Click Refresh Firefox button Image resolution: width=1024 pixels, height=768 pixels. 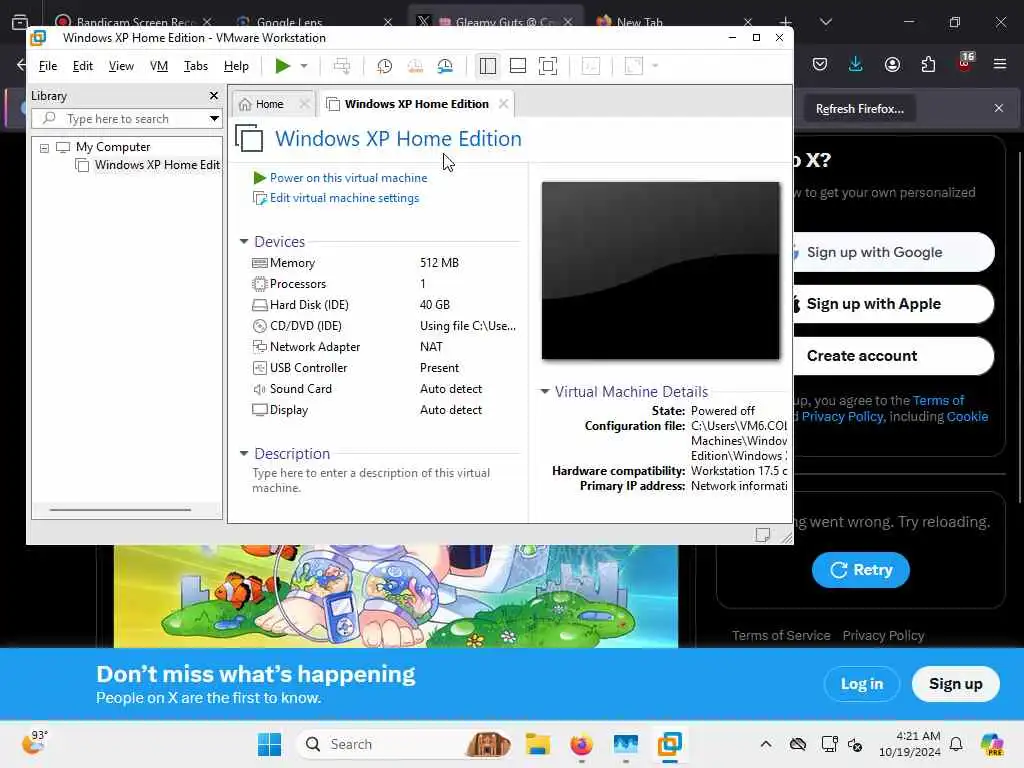[x=859, y=109]
